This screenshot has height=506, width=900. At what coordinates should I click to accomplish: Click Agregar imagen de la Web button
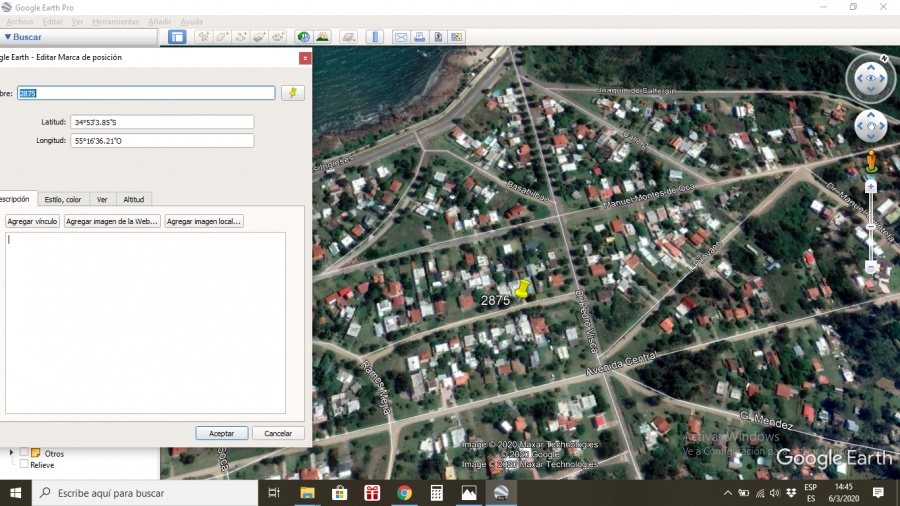111,221
